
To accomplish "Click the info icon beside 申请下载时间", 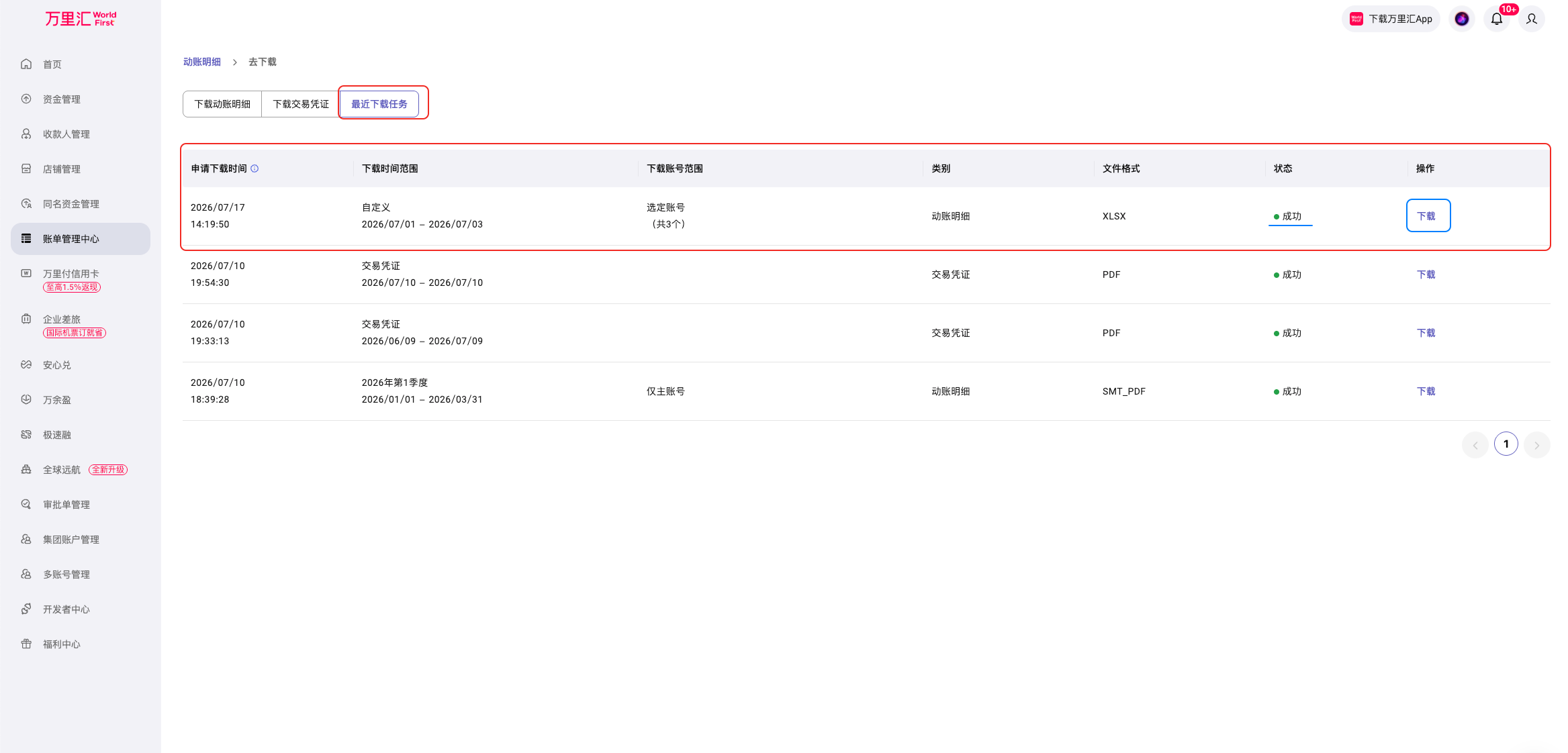I will pyautogui.click(x=255, y=168).
